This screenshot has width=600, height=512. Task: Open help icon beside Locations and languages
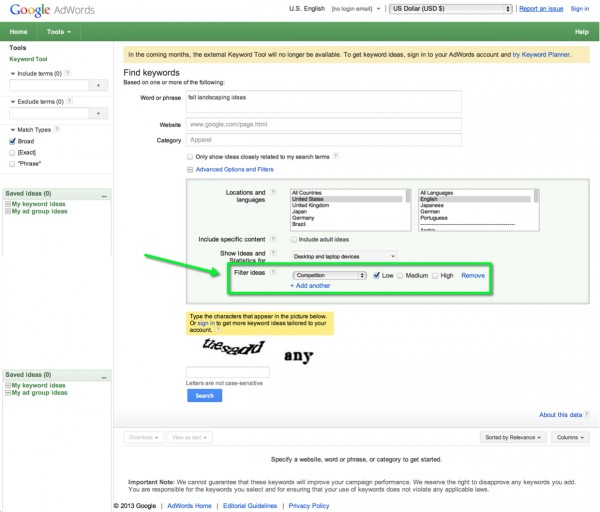pyautogui.click(x=273, y=192)
